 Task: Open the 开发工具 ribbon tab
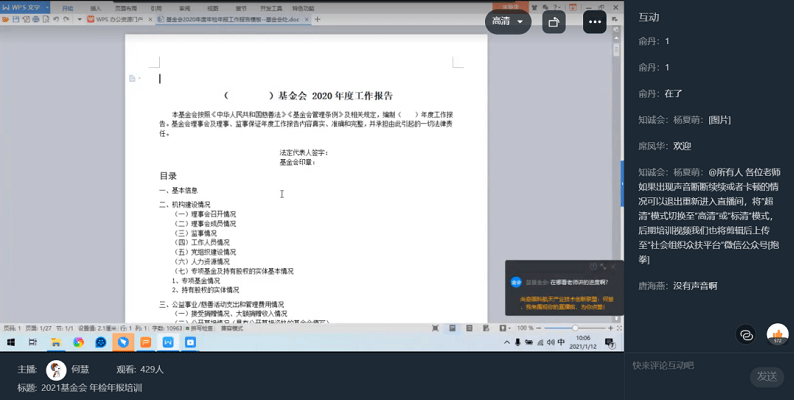pos(271,8)
